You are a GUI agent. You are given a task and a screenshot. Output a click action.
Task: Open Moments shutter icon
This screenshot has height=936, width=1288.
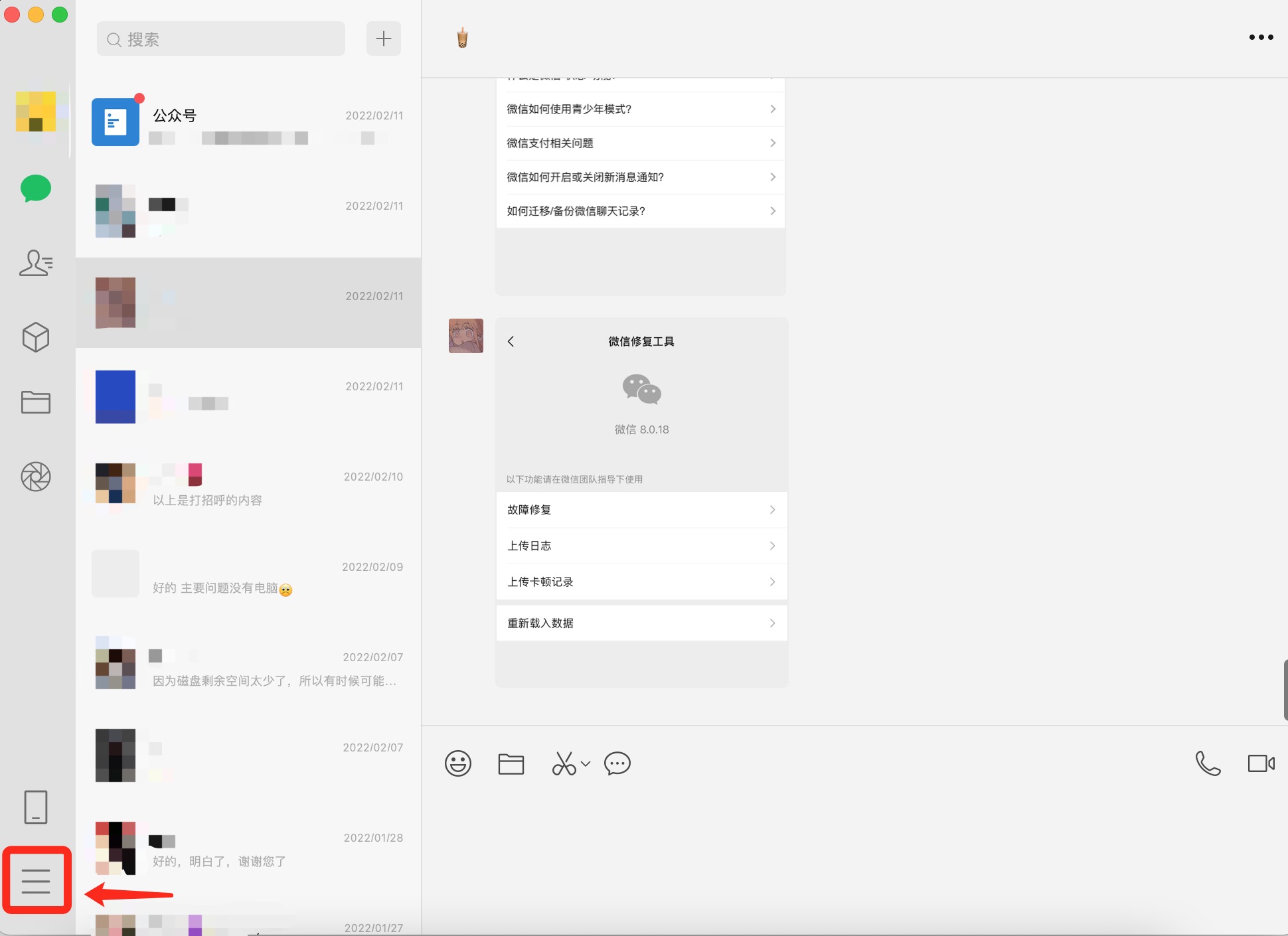(36, 477)
